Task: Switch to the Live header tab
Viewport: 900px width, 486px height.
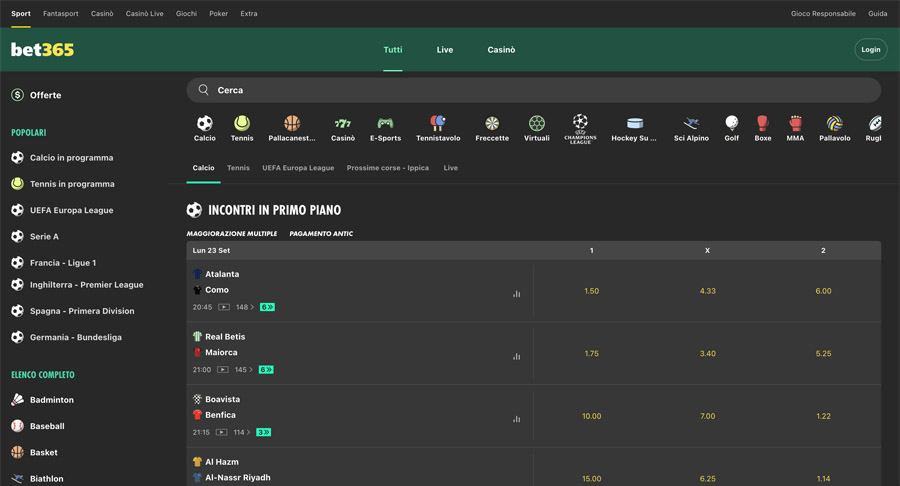Action: [x=445, y=50]
